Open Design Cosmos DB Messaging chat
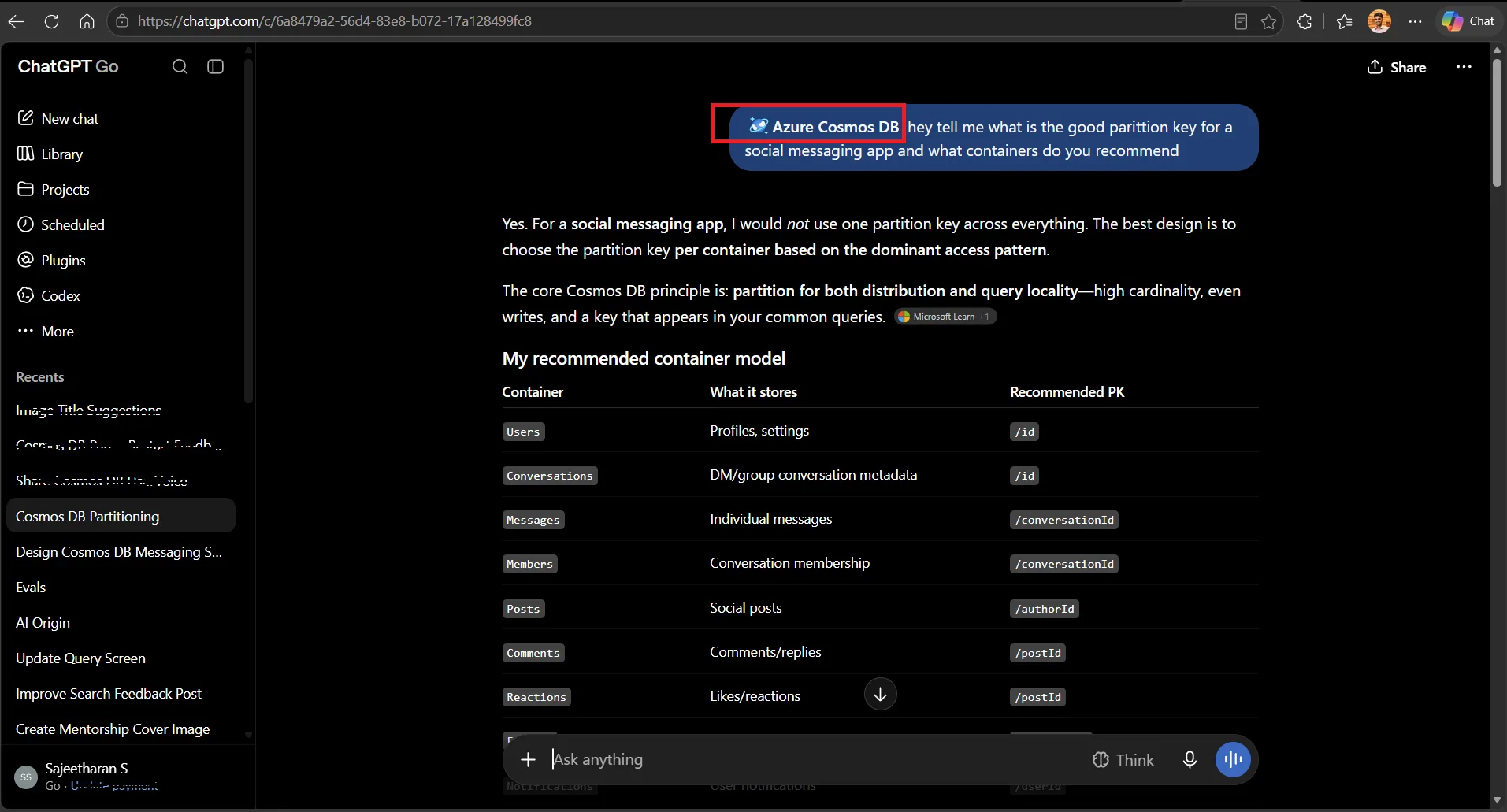Viewport: 1507px width, 812px height. click(121, 551)
